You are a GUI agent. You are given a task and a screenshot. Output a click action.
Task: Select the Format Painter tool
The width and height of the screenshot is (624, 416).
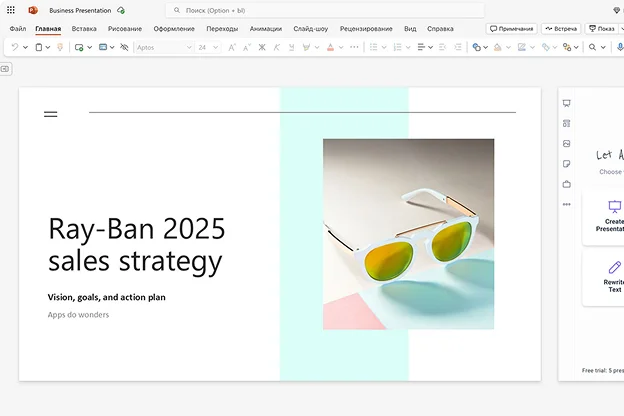pos(60,47)
